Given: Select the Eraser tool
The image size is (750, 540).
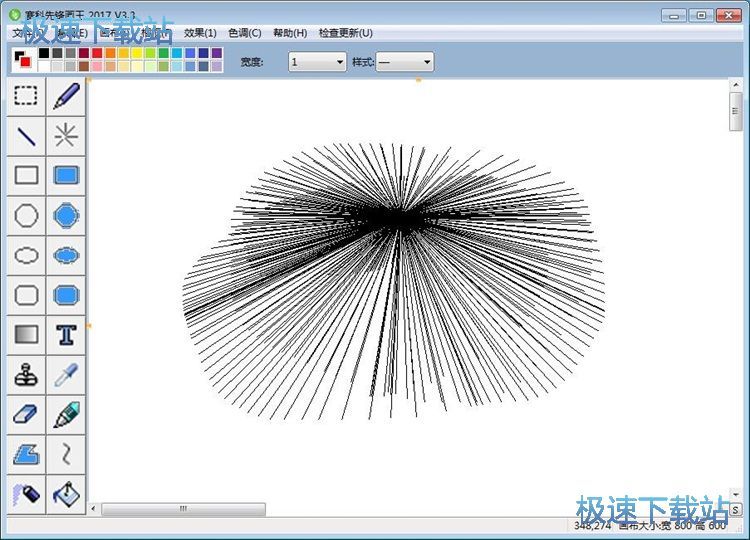Looking at the screenshot, I should (27, 415).
